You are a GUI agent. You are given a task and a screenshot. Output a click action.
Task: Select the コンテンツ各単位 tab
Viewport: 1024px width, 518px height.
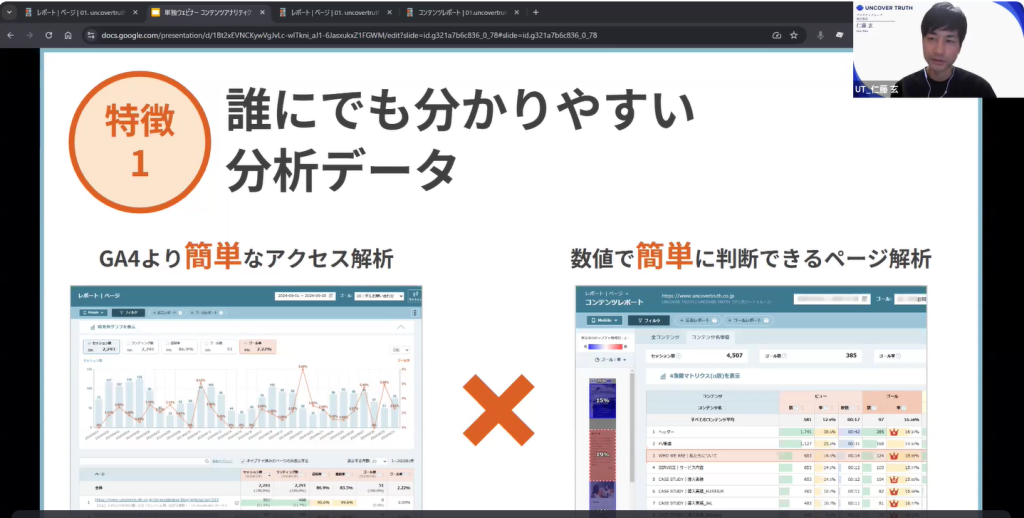click(710, 338)
